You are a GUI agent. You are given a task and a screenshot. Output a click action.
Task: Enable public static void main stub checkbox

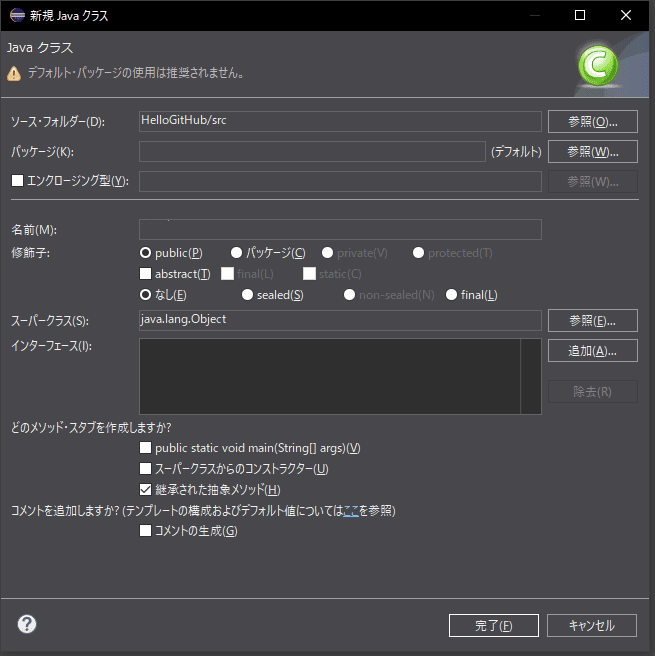(x=146, y=448)
